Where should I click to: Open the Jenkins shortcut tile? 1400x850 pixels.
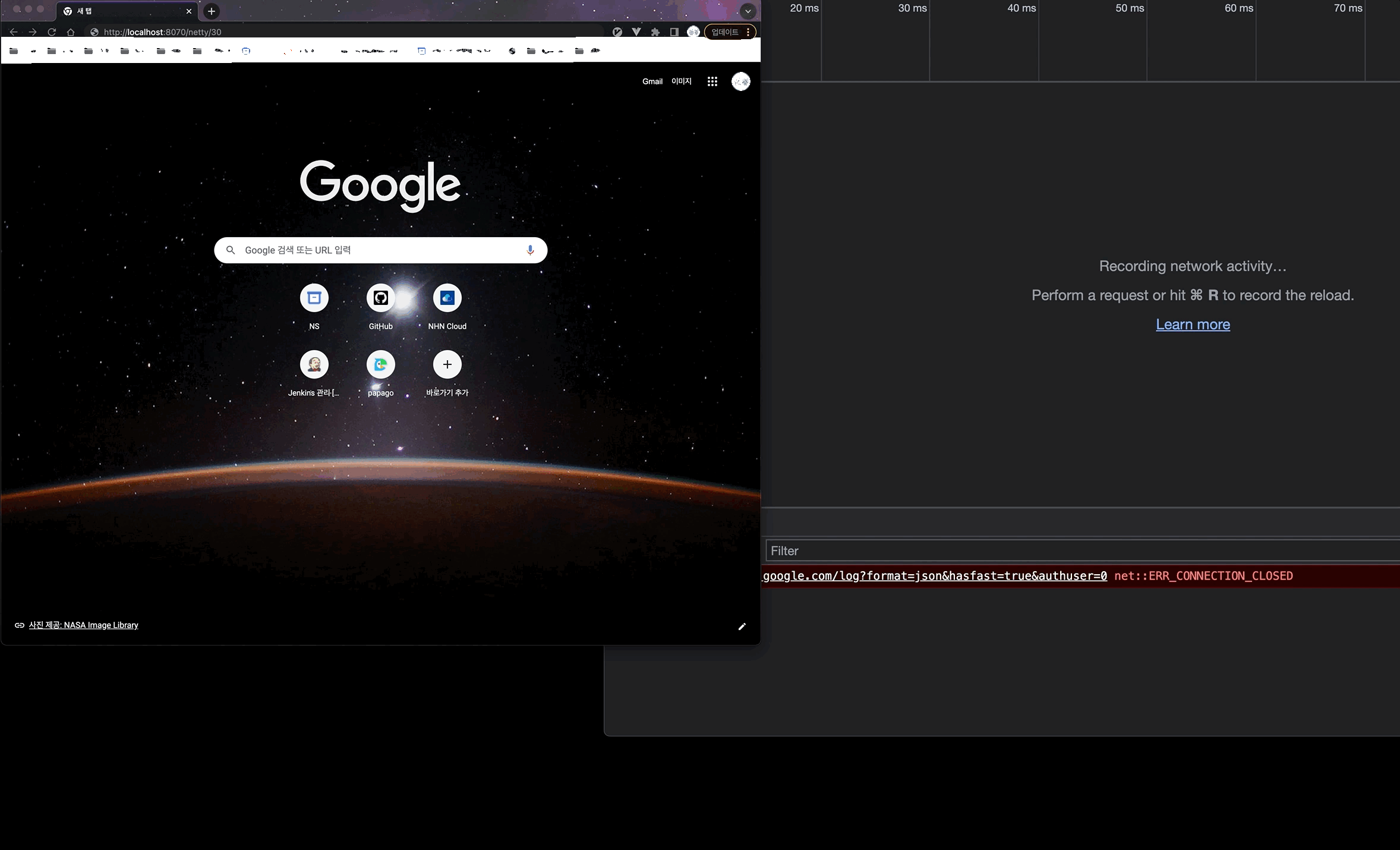click(x=314, y=364)
